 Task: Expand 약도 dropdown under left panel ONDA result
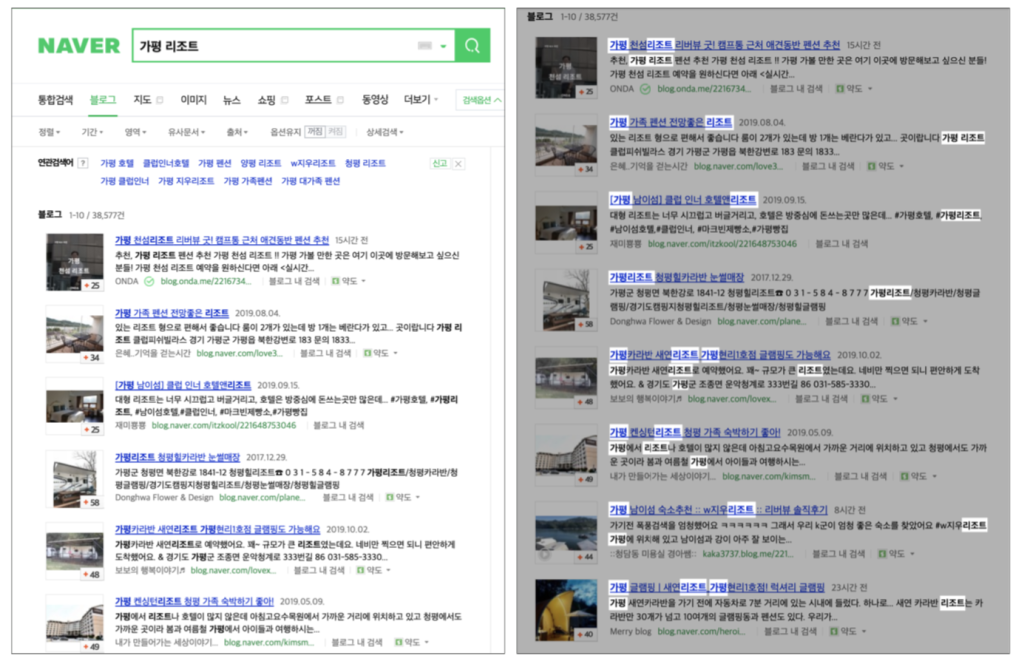(364, 281)
